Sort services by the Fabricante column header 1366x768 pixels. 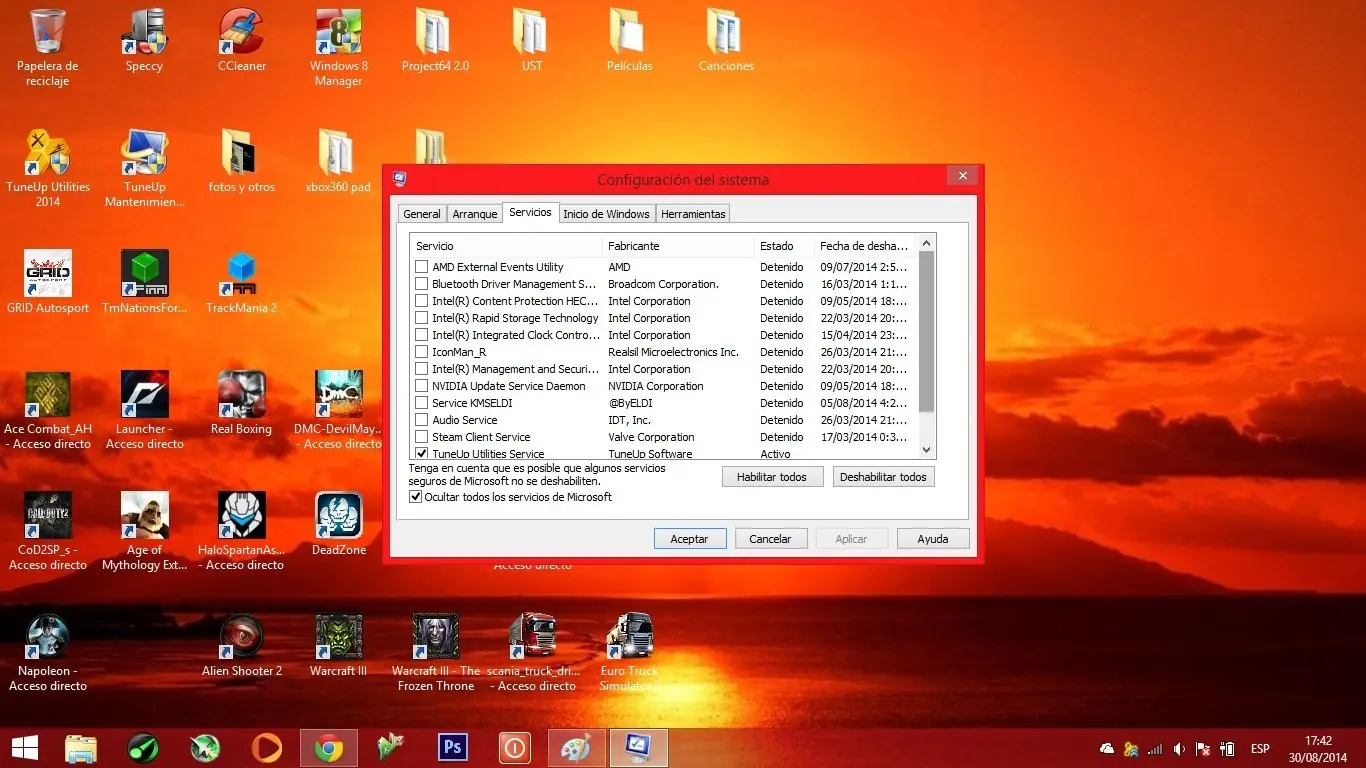click(x=679, y=246)
